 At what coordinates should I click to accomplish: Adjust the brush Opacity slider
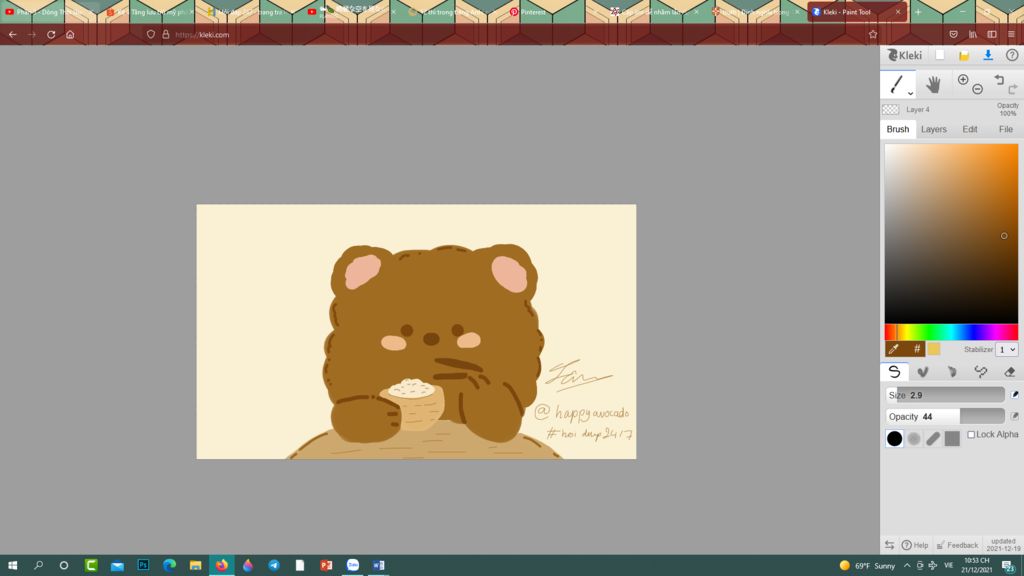(945, 416)
